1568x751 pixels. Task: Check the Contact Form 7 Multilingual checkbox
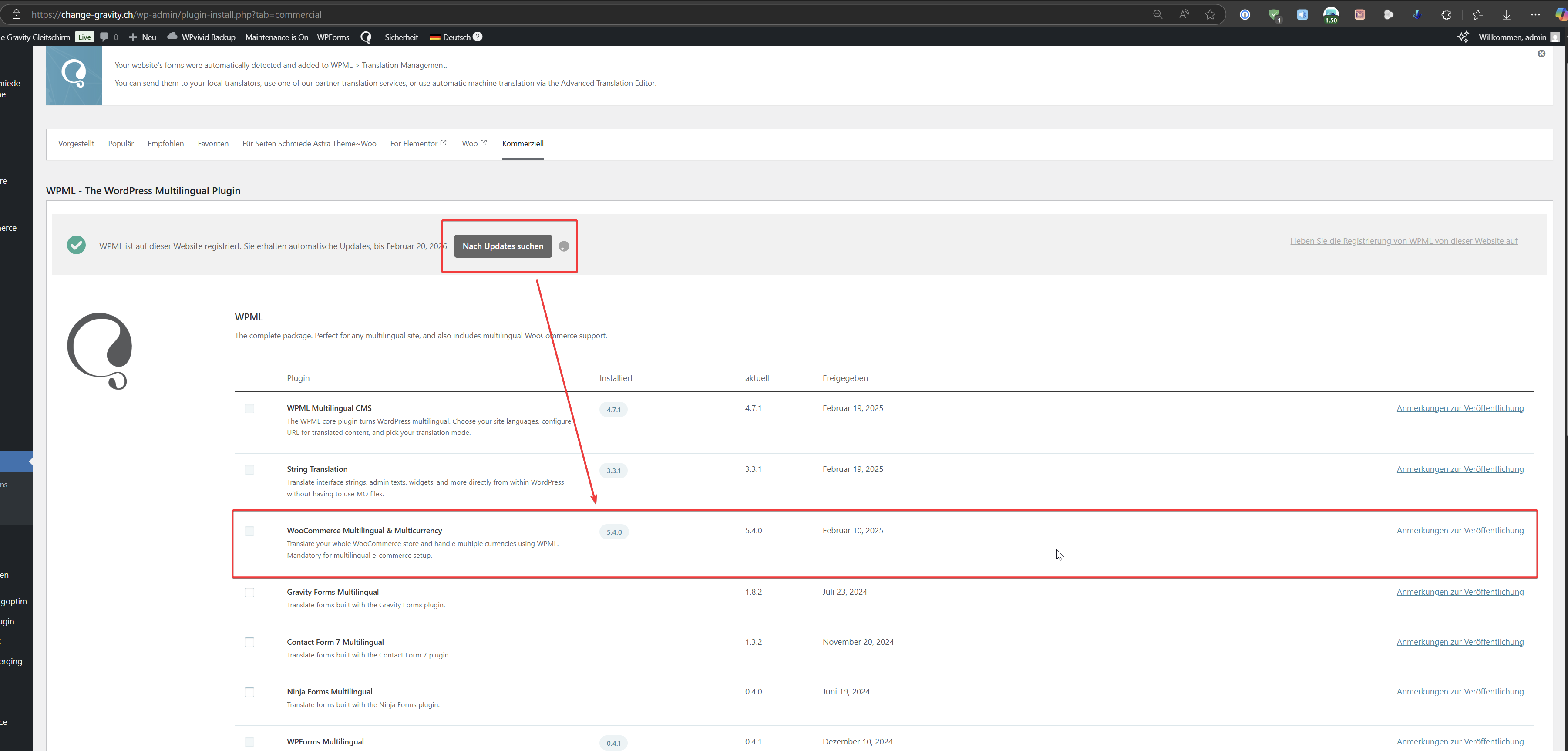(249, 642)
